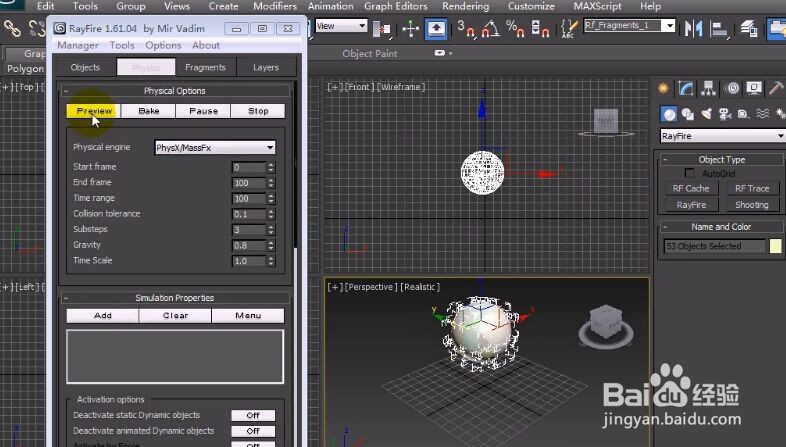Toggle Deactivate static Dynamic objects Off
Viewport: 786px width, 447px height.
coord(253,415)
